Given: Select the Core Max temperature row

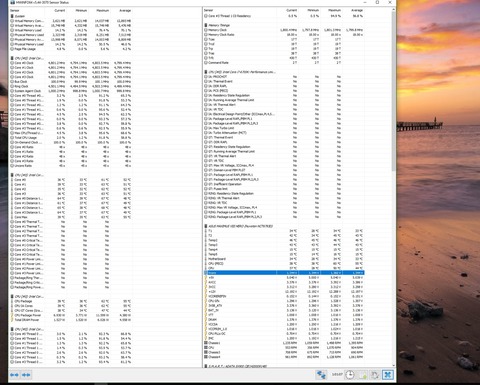Looking at the screenshot, I should [x=71, y=217].
